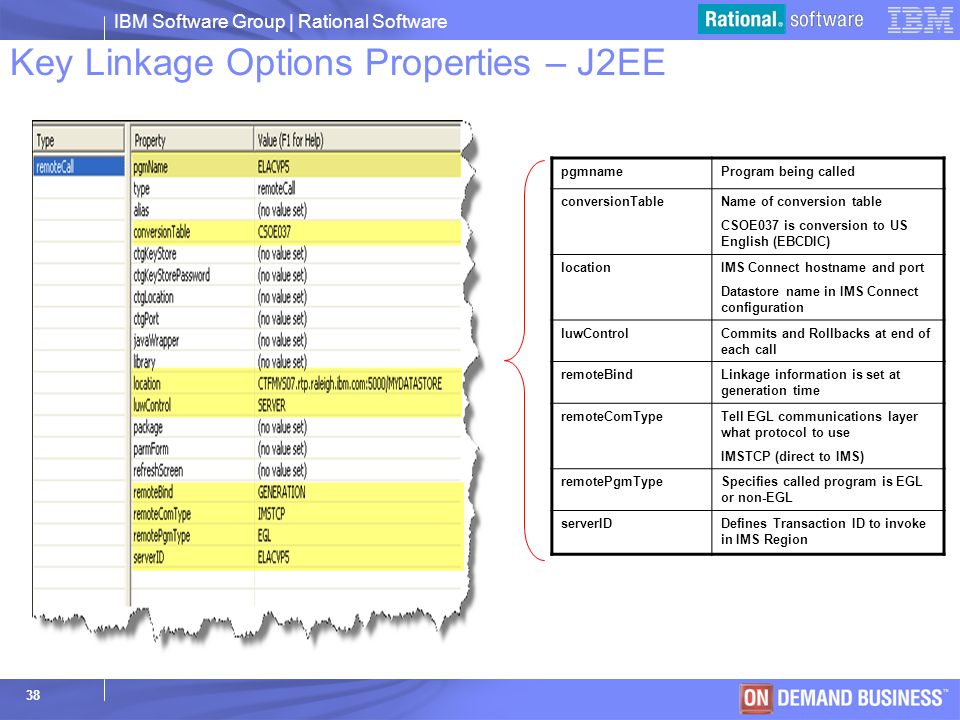Image resolution: width=960 pixels, height=720 pixels.
Task: Click the Type column header
Action: pos(78,140)
